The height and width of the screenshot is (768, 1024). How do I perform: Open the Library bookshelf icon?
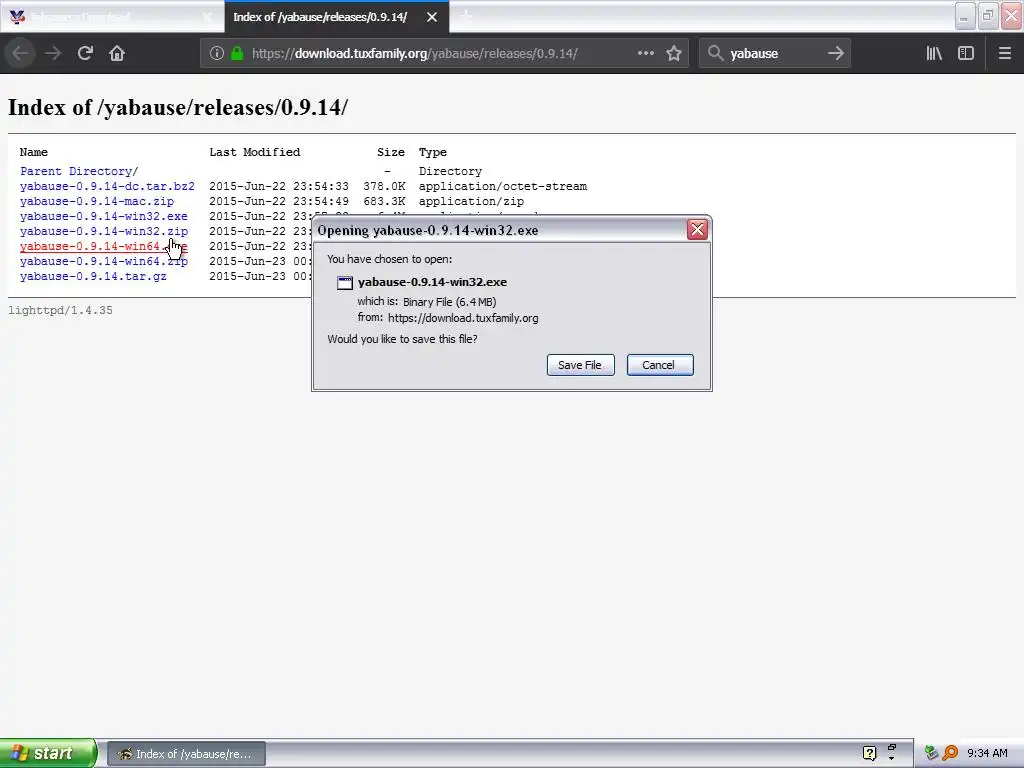pyautogui.click(x=934, y=54)
